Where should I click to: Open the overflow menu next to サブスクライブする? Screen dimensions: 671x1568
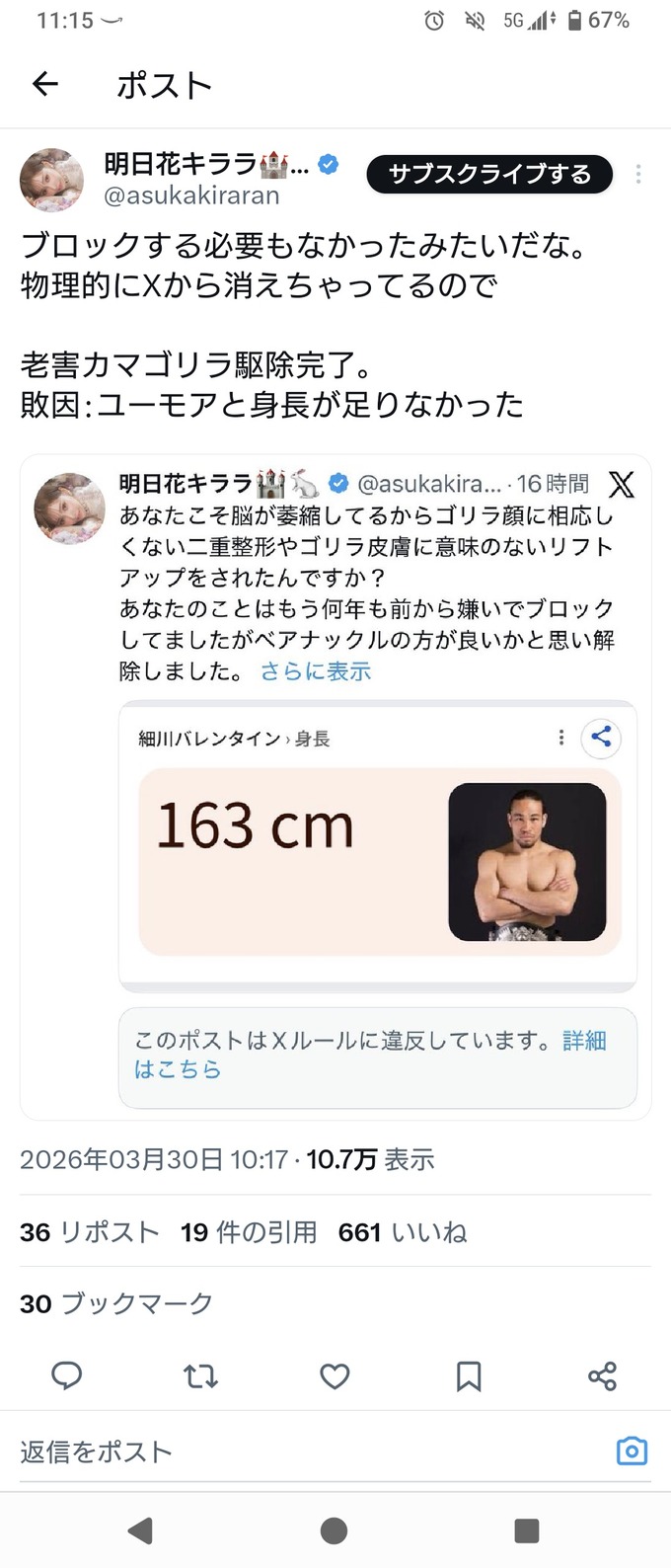click(x=638, y=175)
